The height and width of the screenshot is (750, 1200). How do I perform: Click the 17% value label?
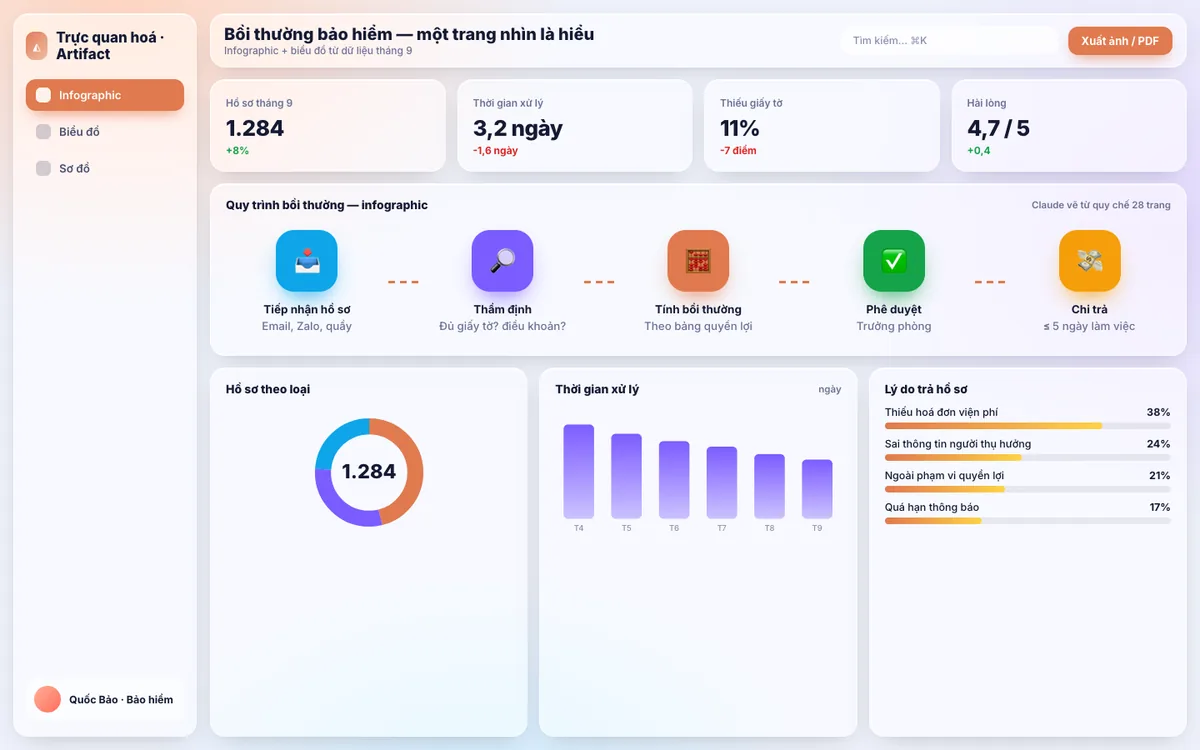(x=1159, y=507)
